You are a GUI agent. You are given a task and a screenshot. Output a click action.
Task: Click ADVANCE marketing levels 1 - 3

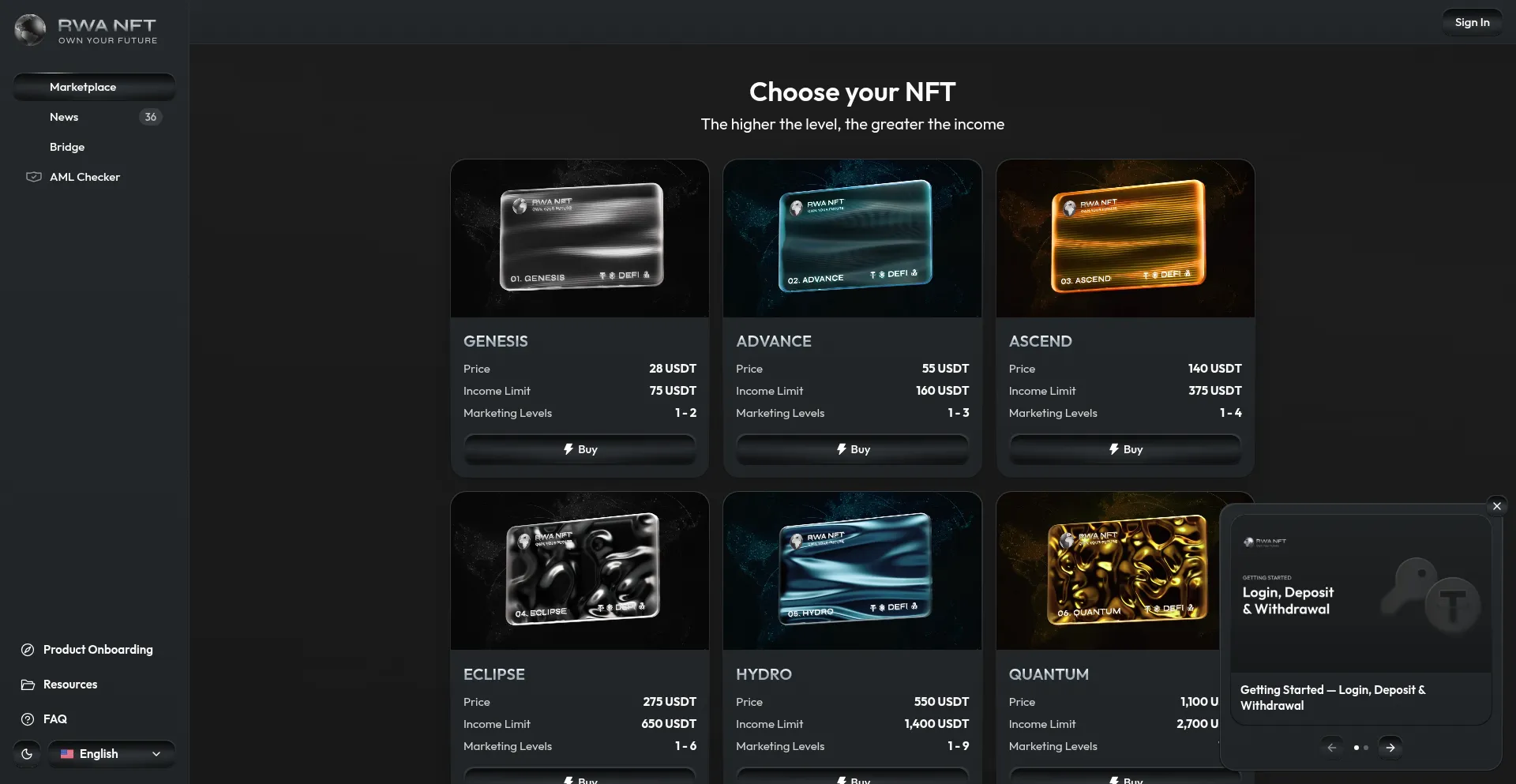pyautogui.click(x=959, y=413)
